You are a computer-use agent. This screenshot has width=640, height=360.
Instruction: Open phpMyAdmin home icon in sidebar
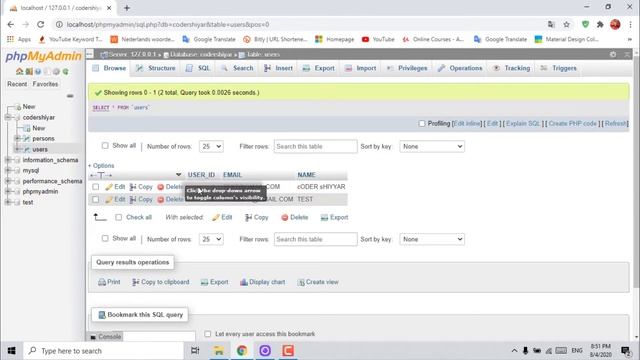coord(19,71)
